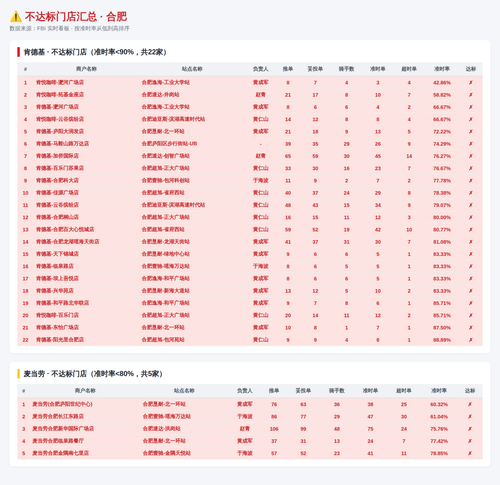The height and width of the screenshot is (485, 500).
Task: Click the 76.67% on-time rate cell
Action: click(x=442, y=168)
